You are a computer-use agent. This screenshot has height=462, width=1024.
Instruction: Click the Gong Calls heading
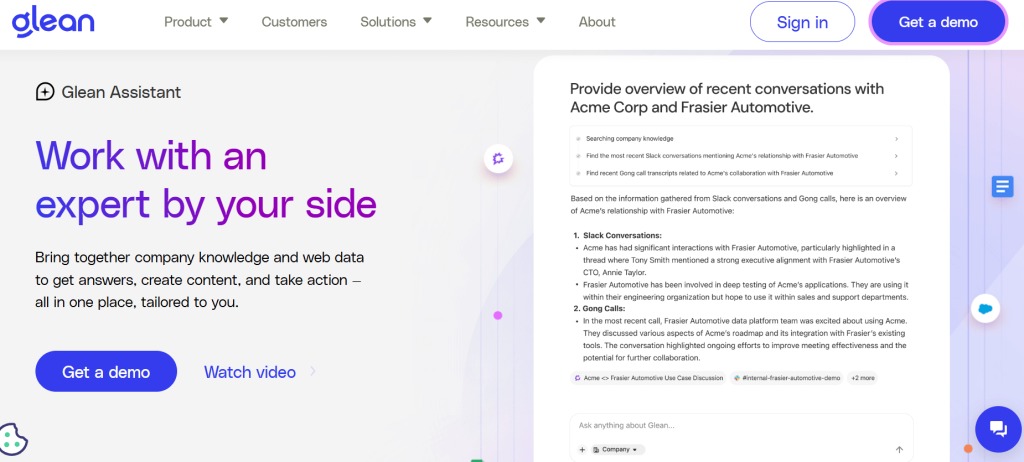(604, 308)
